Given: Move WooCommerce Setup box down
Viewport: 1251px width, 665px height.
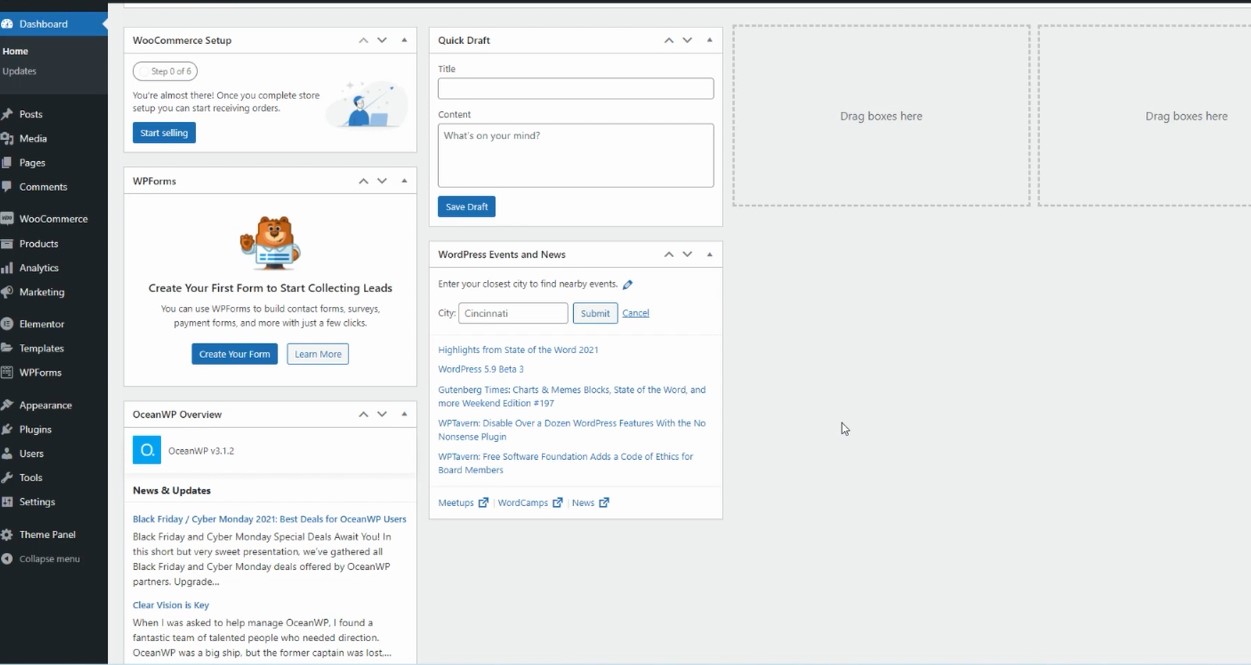Looking at the screenshot, I should pos(382,40).
